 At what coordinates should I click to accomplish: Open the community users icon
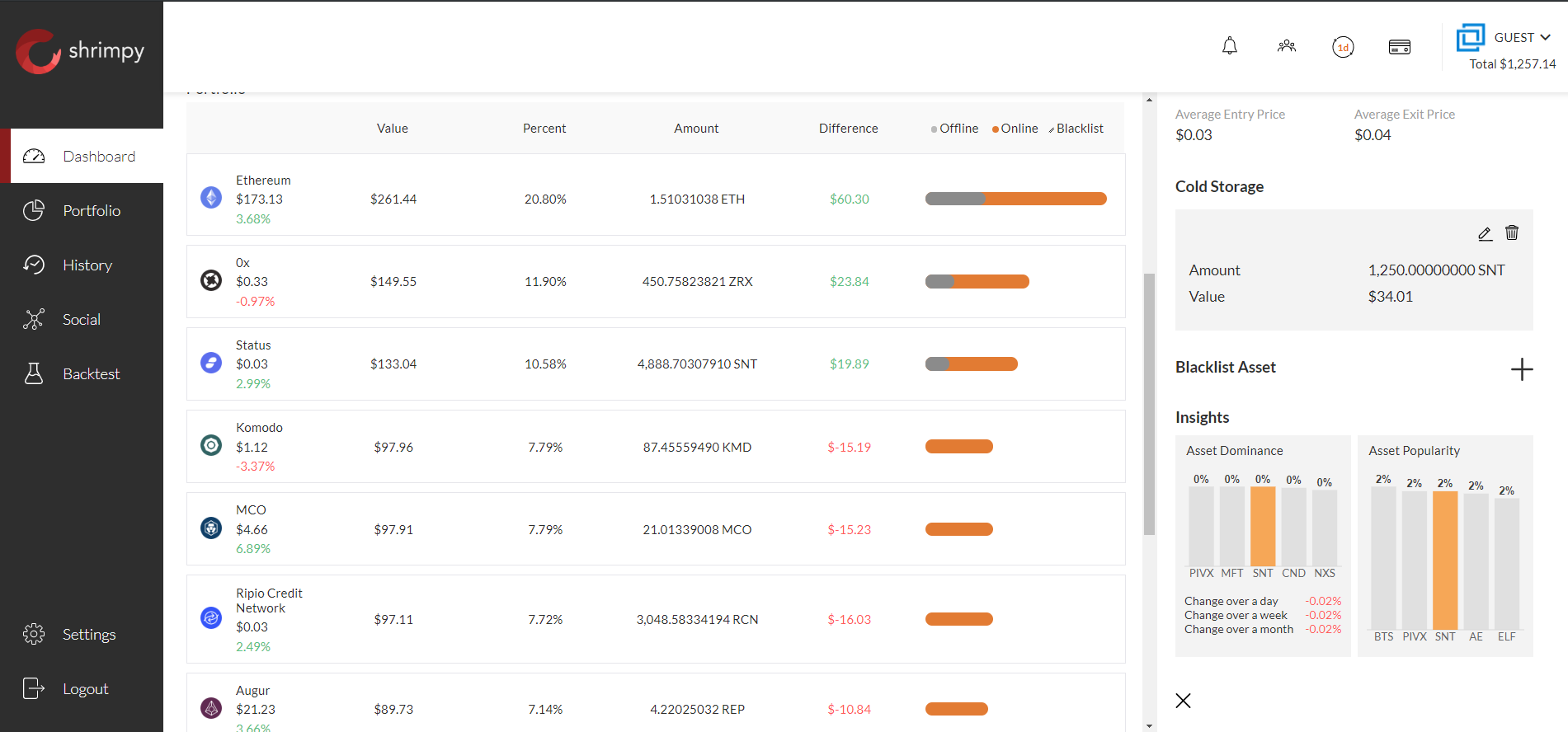1286,46
